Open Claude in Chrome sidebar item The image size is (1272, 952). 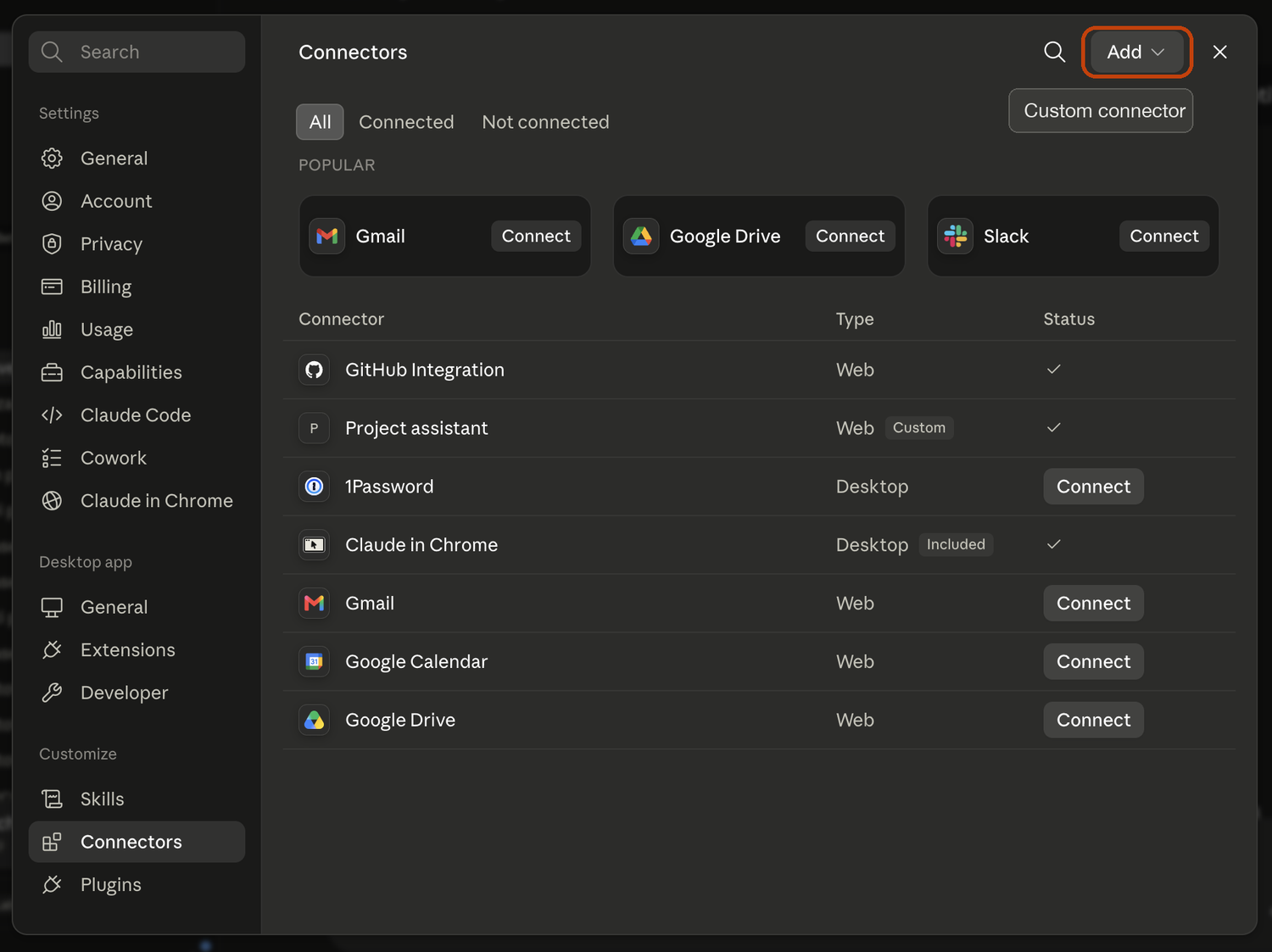(x=137, y=501)
